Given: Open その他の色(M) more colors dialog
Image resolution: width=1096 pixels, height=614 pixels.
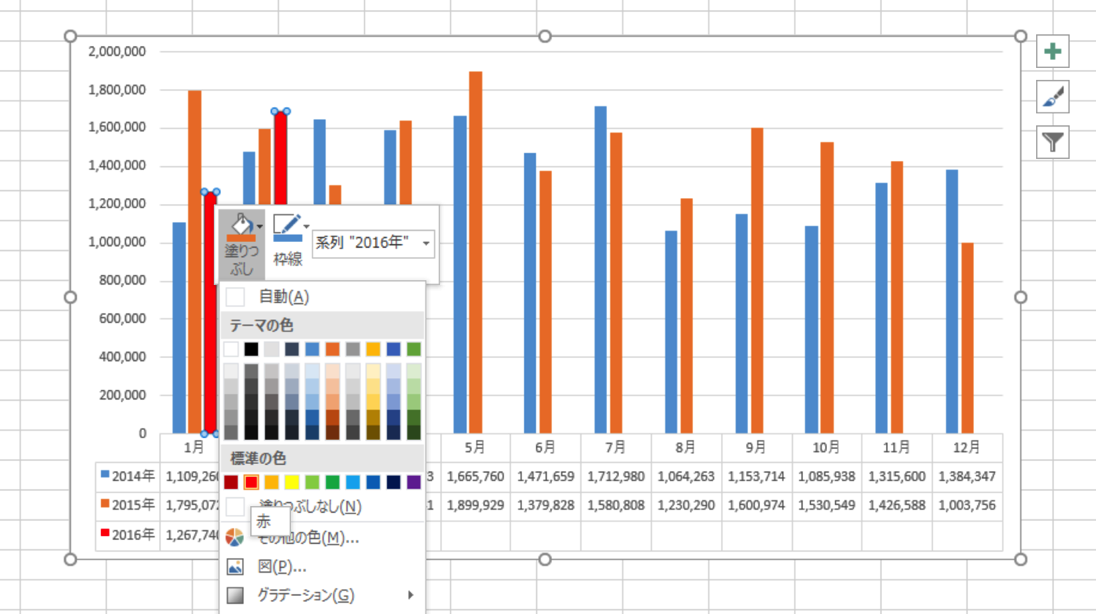Looking at the screenshot, I should (322, 537).
